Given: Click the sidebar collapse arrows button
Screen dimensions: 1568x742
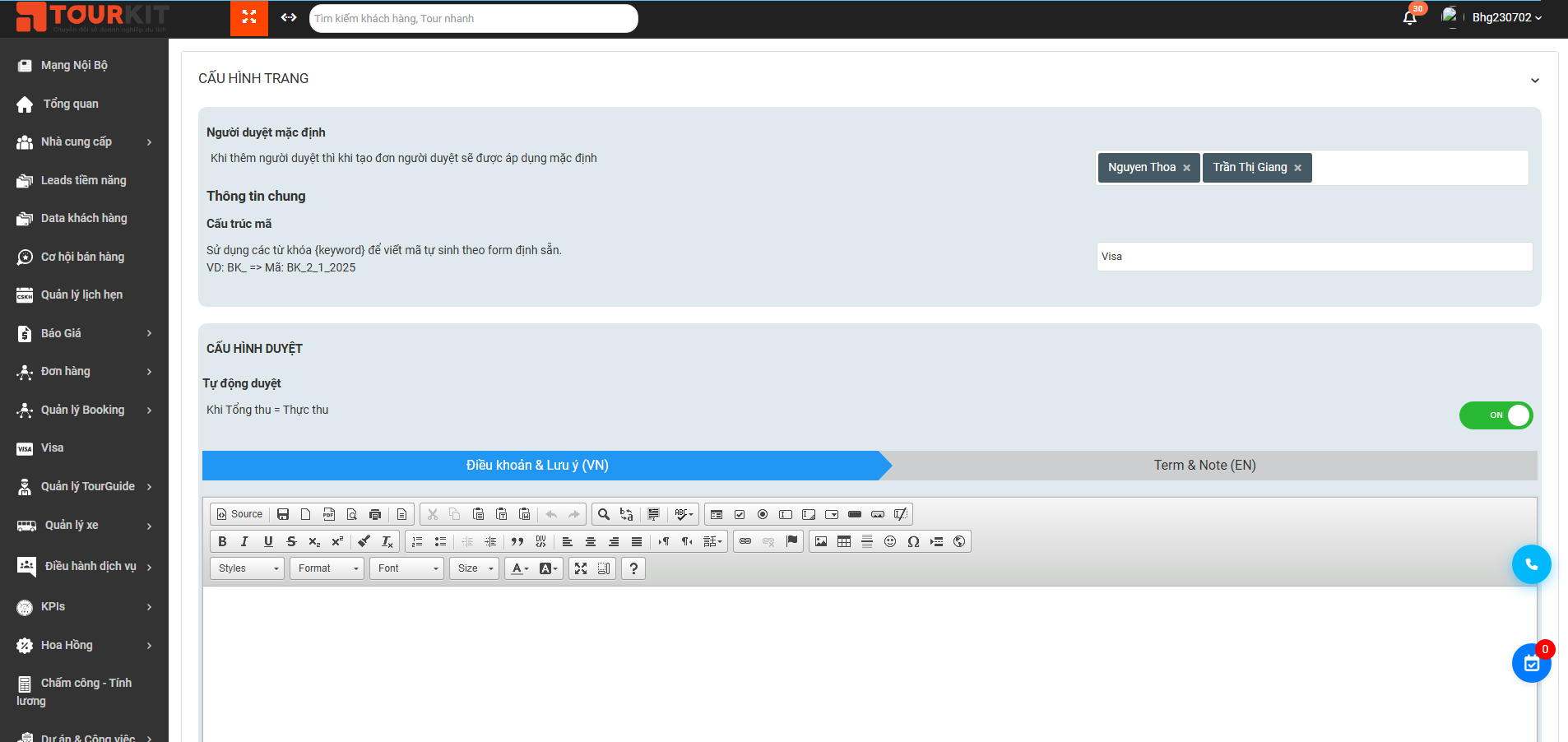Looking at the screenshot, I should [289, 17].
